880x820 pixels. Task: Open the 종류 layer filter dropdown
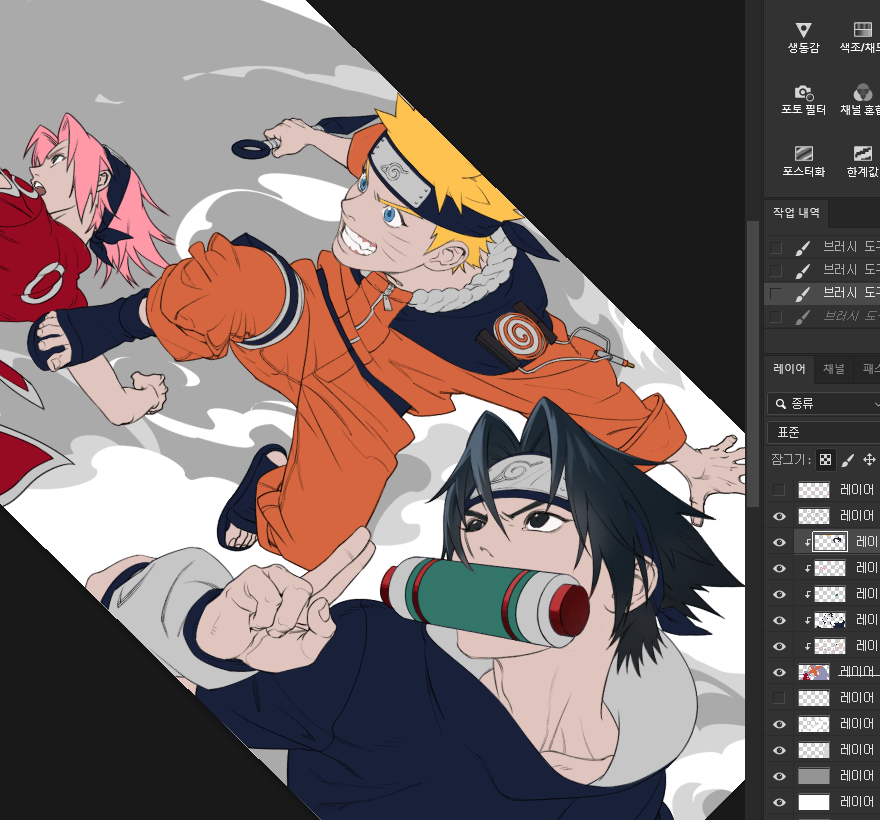tap(823, 404)
